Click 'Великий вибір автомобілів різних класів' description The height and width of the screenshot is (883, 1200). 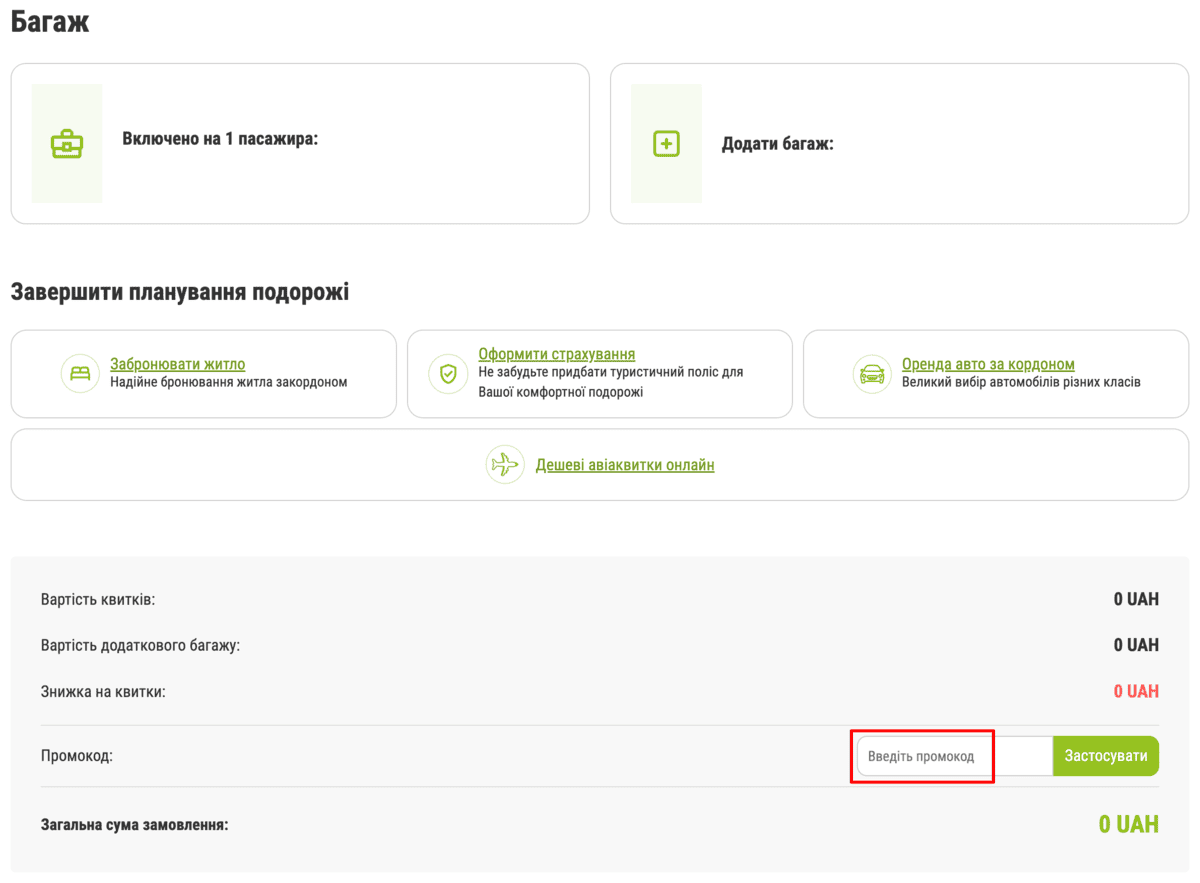coord(1021,382)
